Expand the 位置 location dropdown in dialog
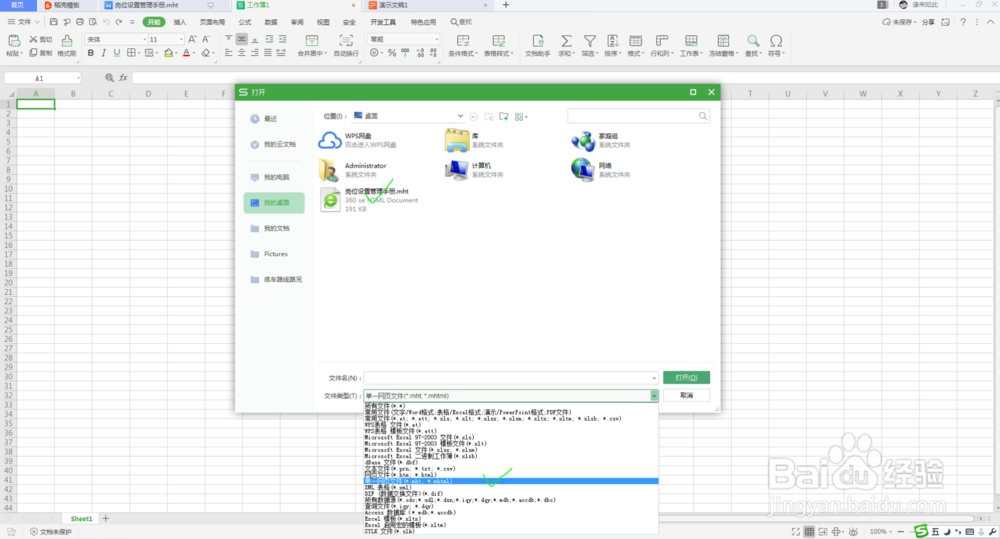The width and height of the screenshot is (1000, 539). (x=460, y=116)
